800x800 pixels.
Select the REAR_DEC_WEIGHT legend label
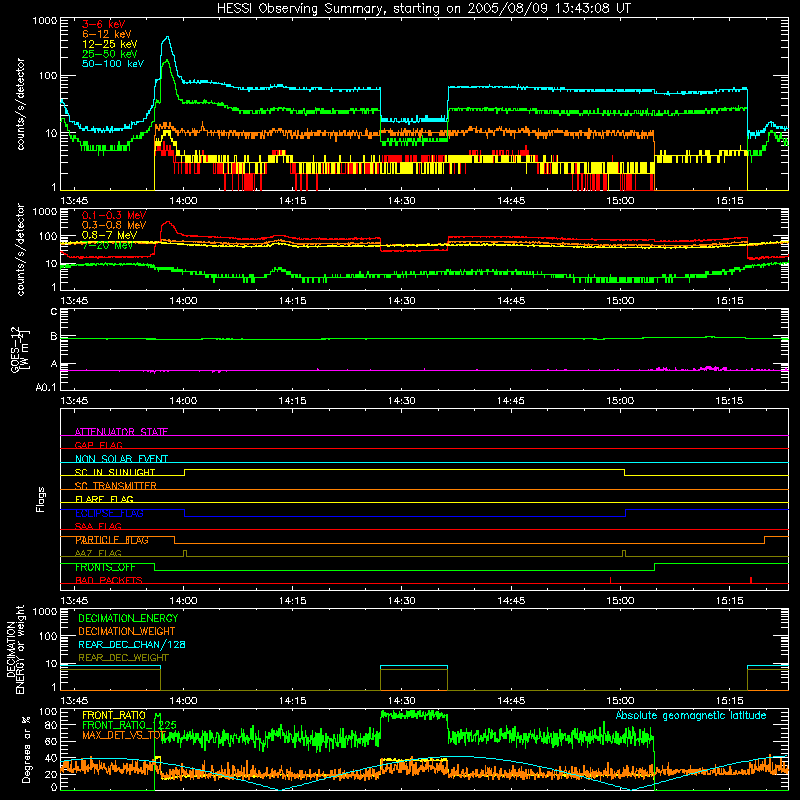(x=123, y=658)
